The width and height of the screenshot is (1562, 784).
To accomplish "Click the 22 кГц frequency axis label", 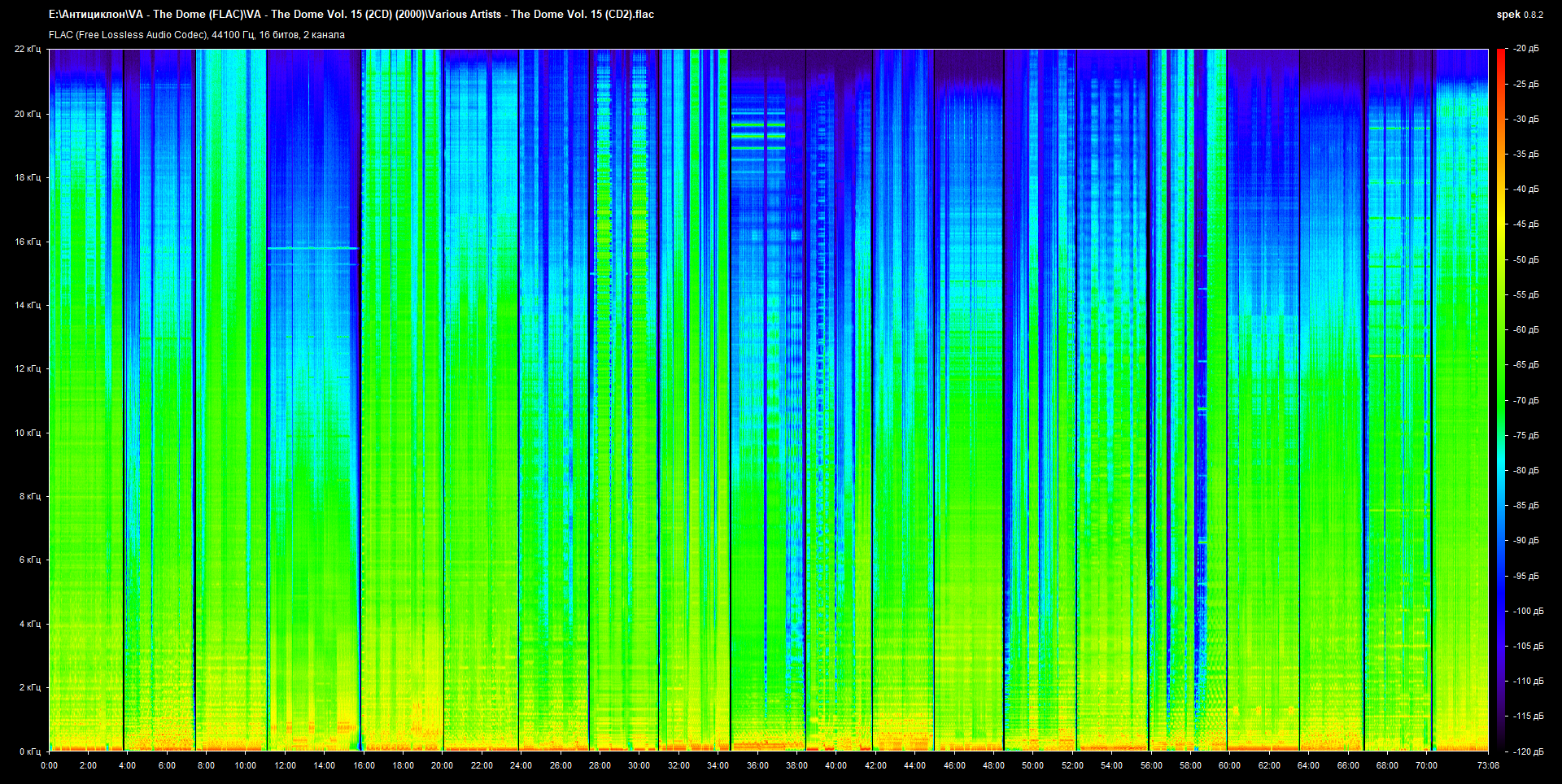I will 27,49.
